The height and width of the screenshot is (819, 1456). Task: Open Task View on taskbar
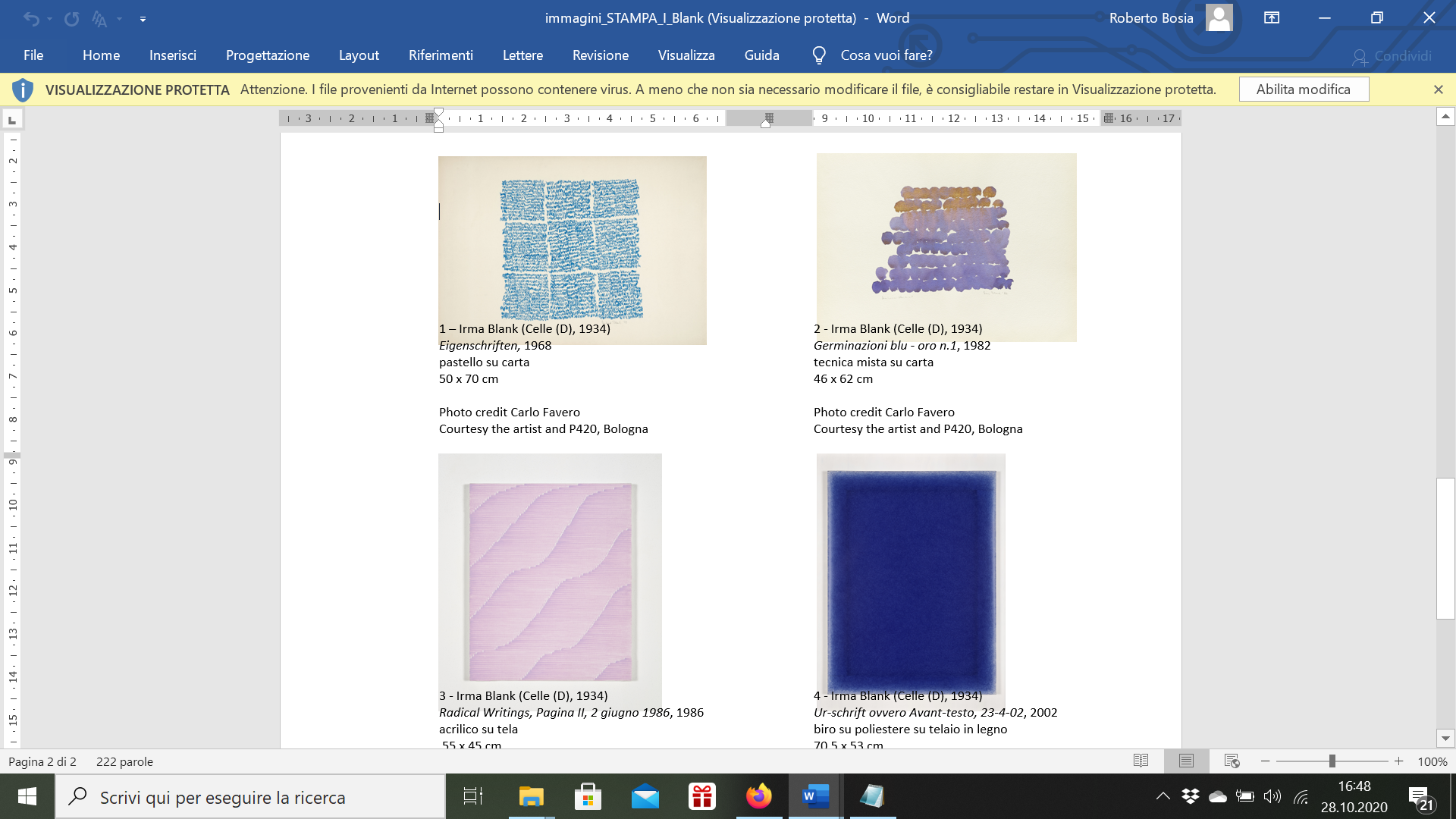(x=473, y=796)
